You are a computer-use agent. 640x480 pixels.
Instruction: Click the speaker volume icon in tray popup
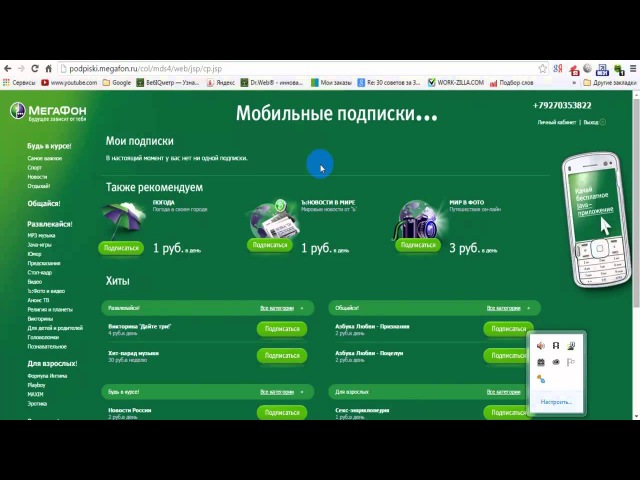point(541,346)
